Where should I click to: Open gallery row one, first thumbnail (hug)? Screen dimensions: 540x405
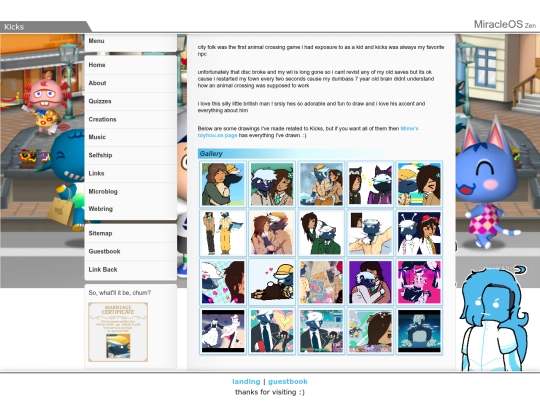[223, 184]
